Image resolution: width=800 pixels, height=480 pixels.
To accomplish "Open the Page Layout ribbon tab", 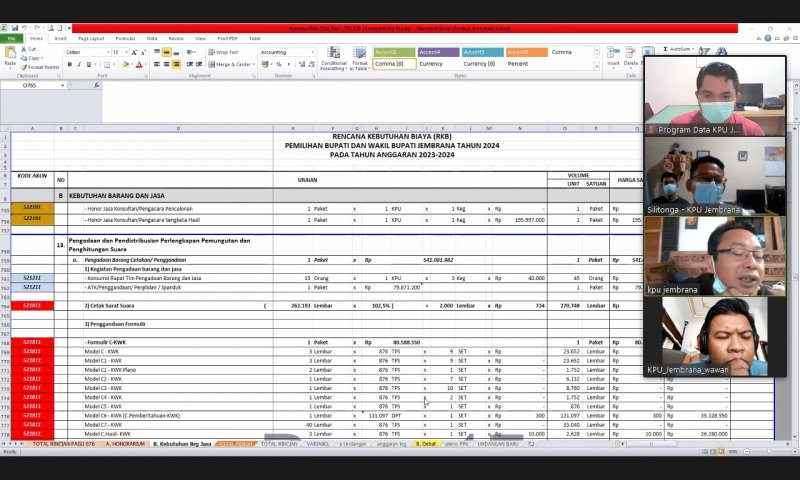I will click(91, 38).
